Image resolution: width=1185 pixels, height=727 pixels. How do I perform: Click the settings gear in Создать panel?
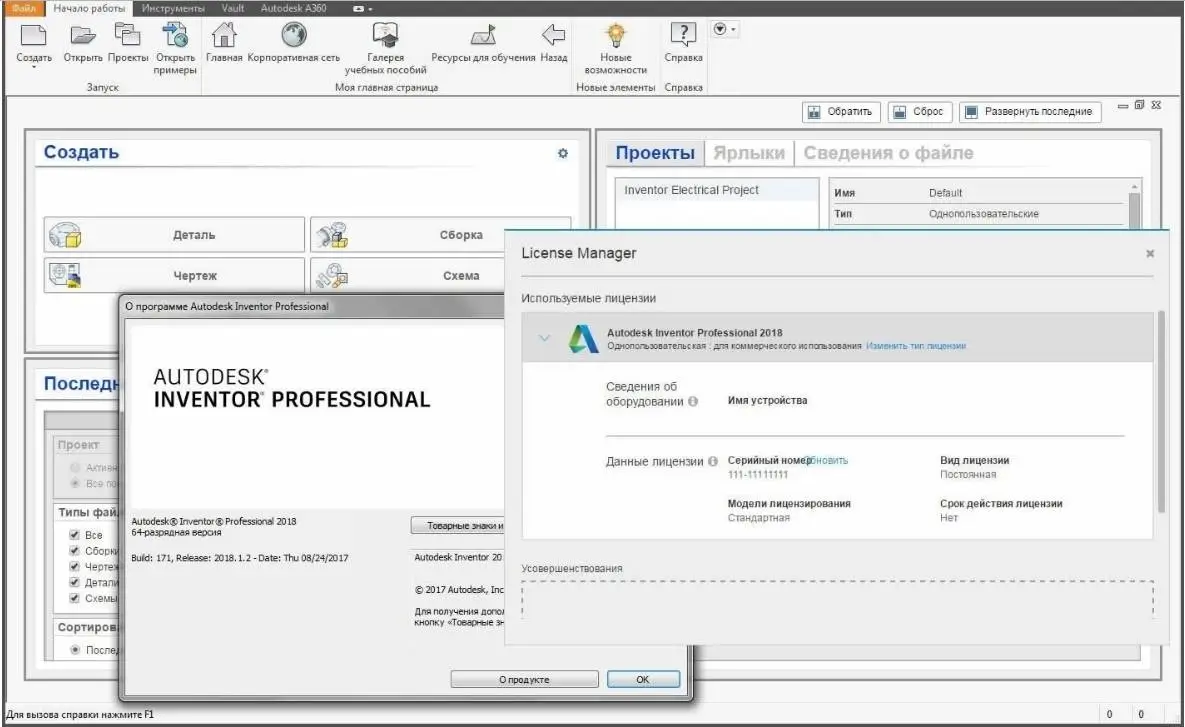point(562,153)
